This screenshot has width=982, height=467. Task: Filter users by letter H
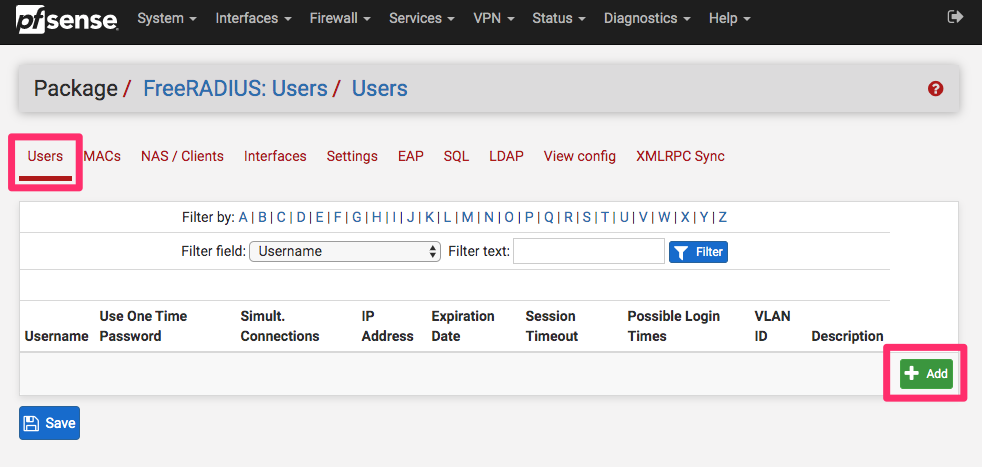[376, 218]
